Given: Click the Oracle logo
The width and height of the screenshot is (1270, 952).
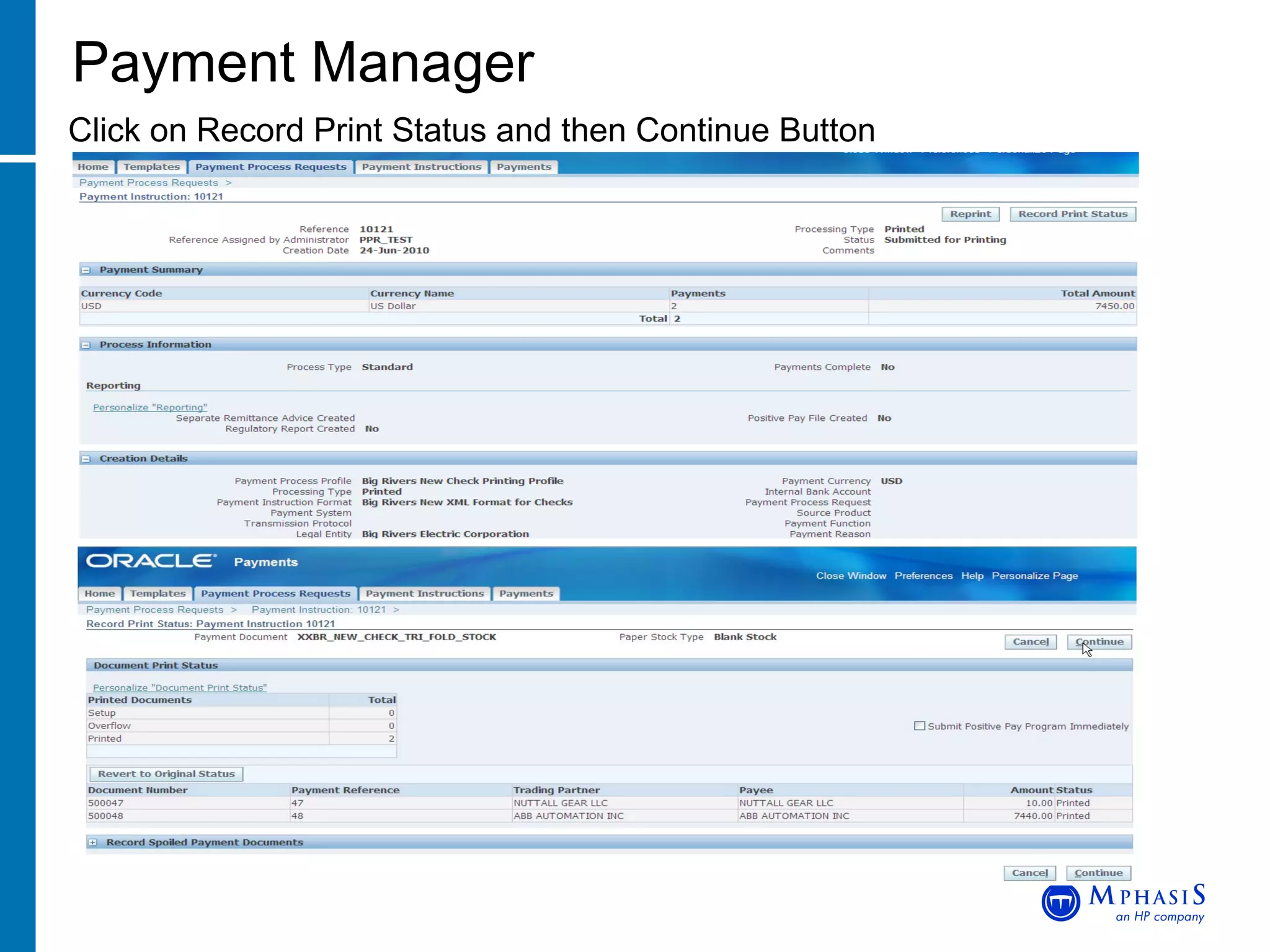Looking at the screenshot, I should (151, 562).
